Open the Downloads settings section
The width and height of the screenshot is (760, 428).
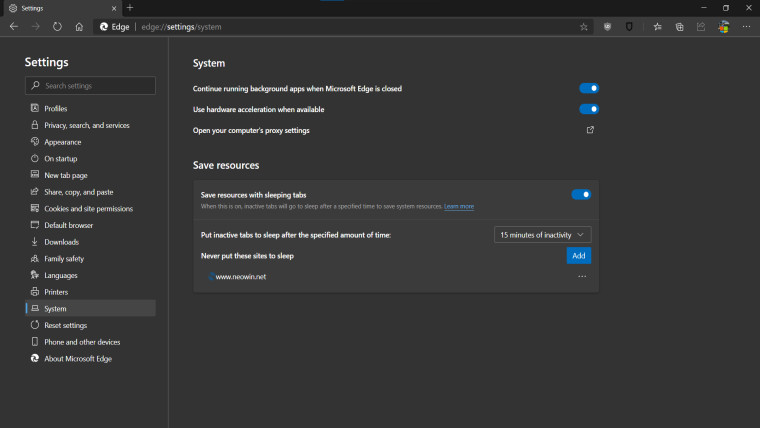[x=90, y=242]
